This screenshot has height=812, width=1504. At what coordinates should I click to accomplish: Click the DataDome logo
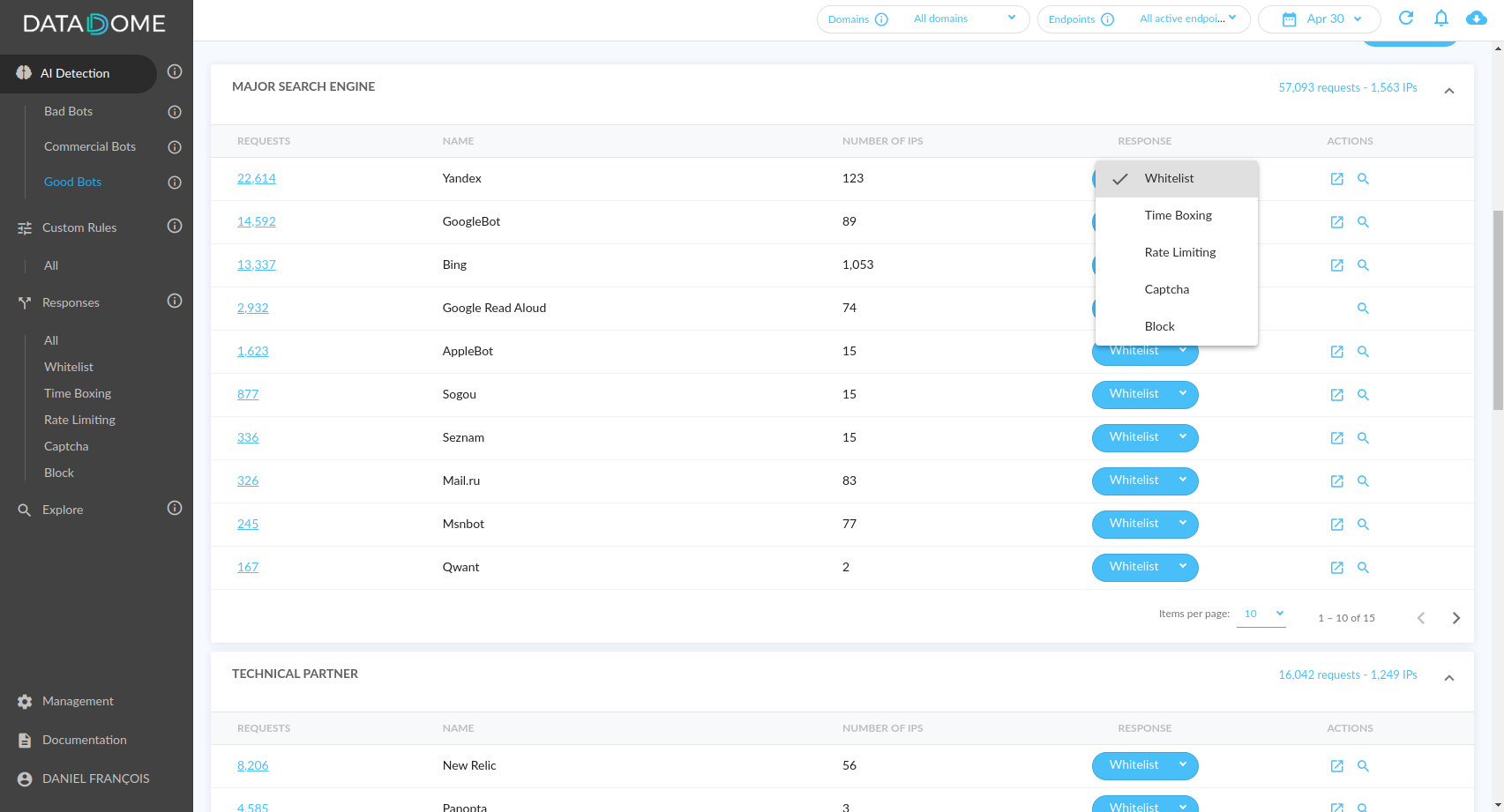pyautogui.click(x=94, y=24)
